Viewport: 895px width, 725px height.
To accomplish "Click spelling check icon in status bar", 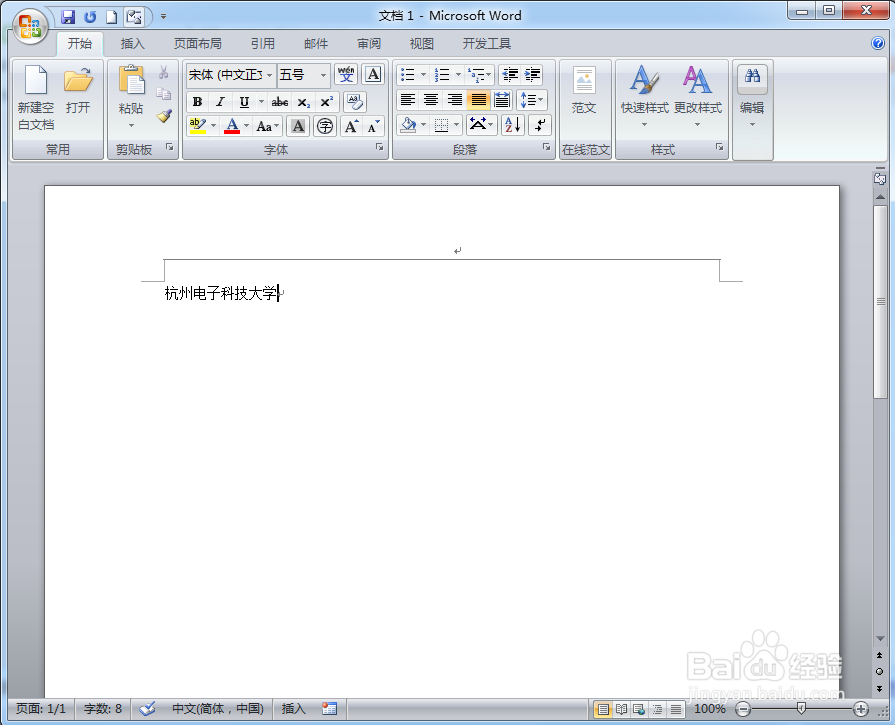I will point(147,709).
